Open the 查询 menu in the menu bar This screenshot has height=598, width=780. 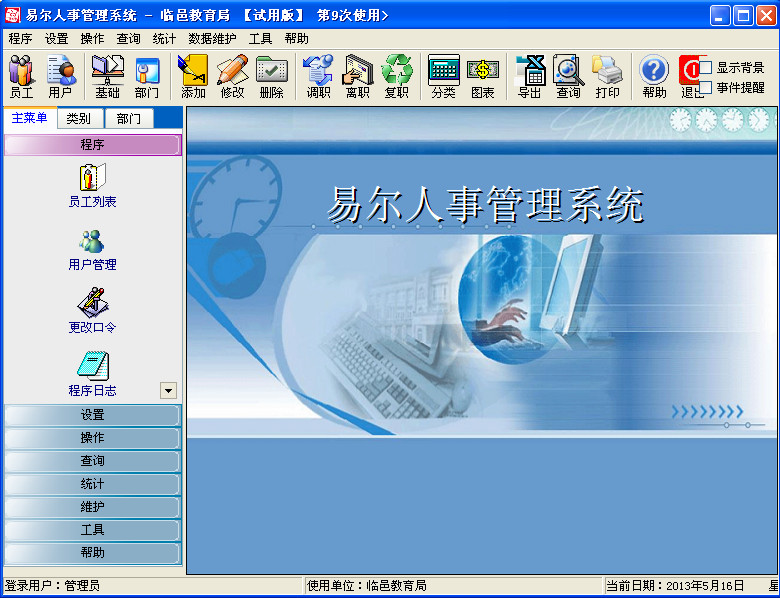(x=128, y=39)
